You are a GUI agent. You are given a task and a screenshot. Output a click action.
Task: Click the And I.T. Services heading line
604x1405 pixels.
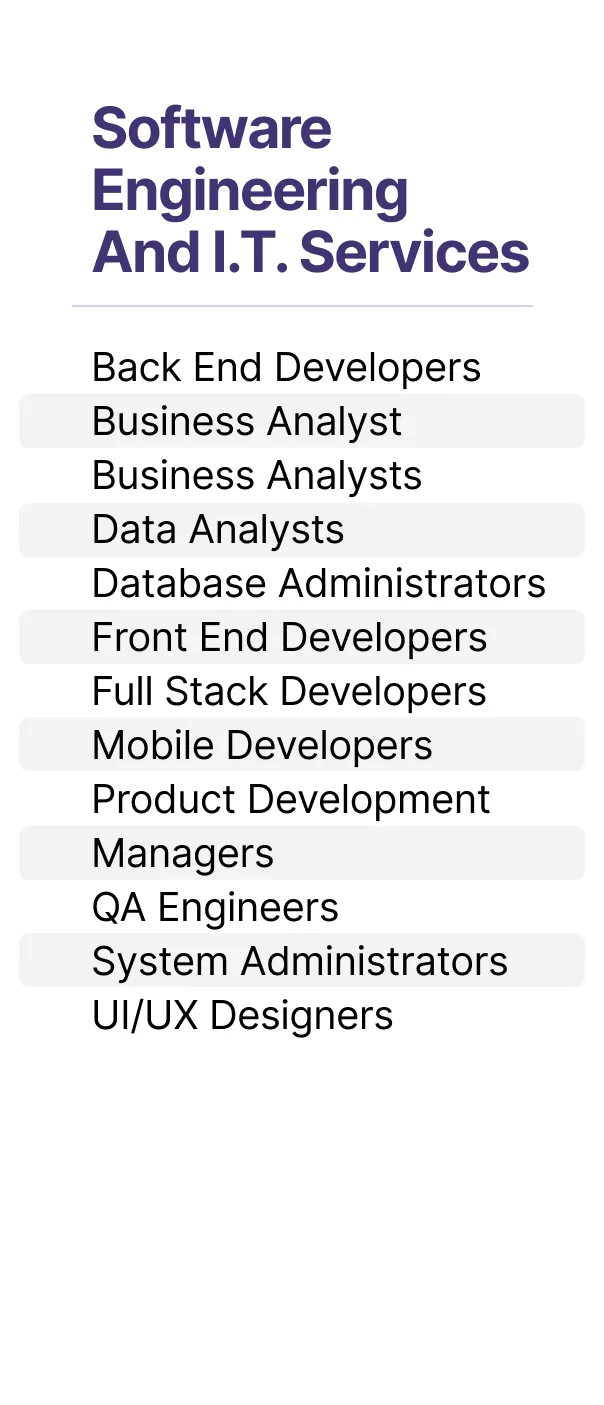311,252
